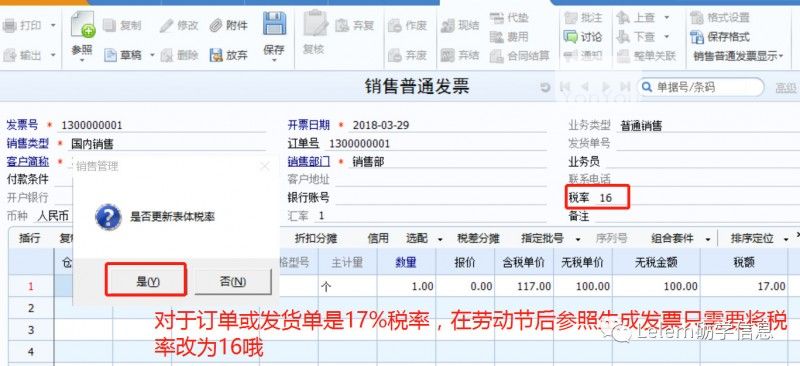Click the 税率 field showing 16
The height and width of the screenshot is (366, 800).
tap(598, 198)
